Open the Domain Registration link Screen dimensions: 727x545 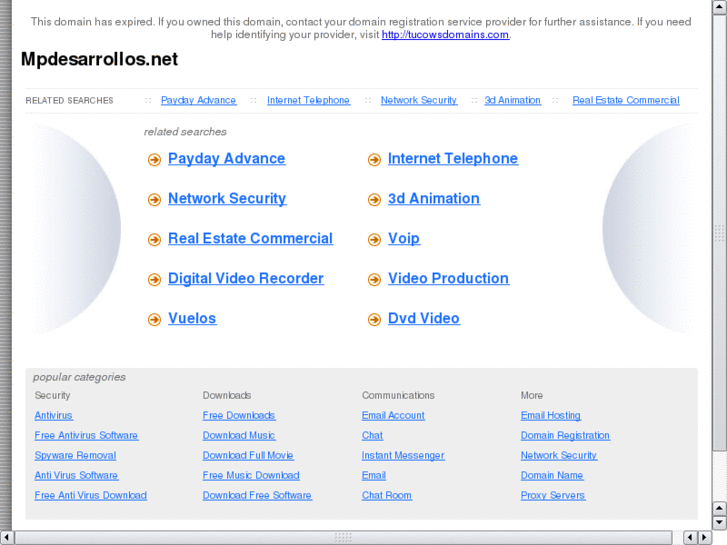coord(565,436)
